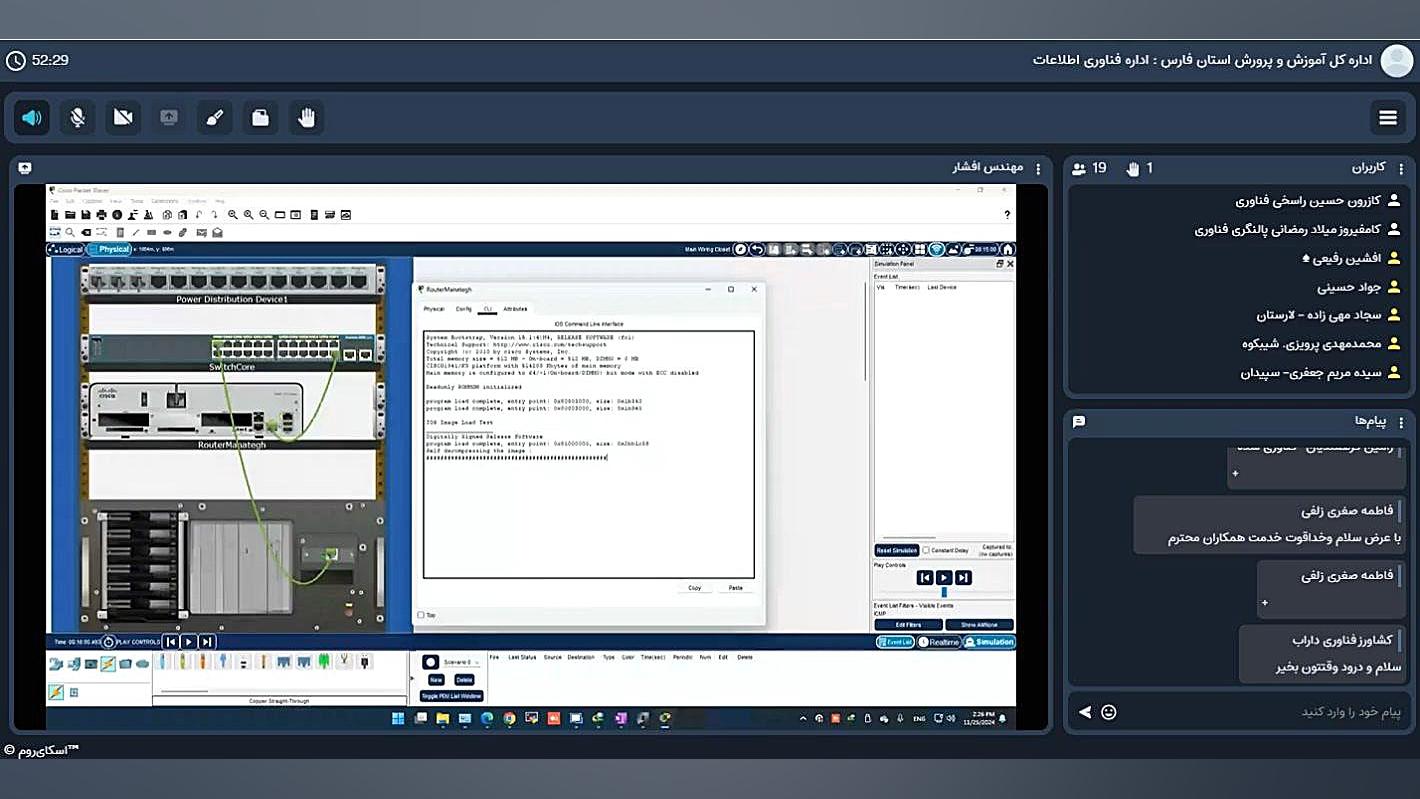The image size is (1420, 799).
Task: Click the Packet Tracer New file icon
Action: pos(55,215)
